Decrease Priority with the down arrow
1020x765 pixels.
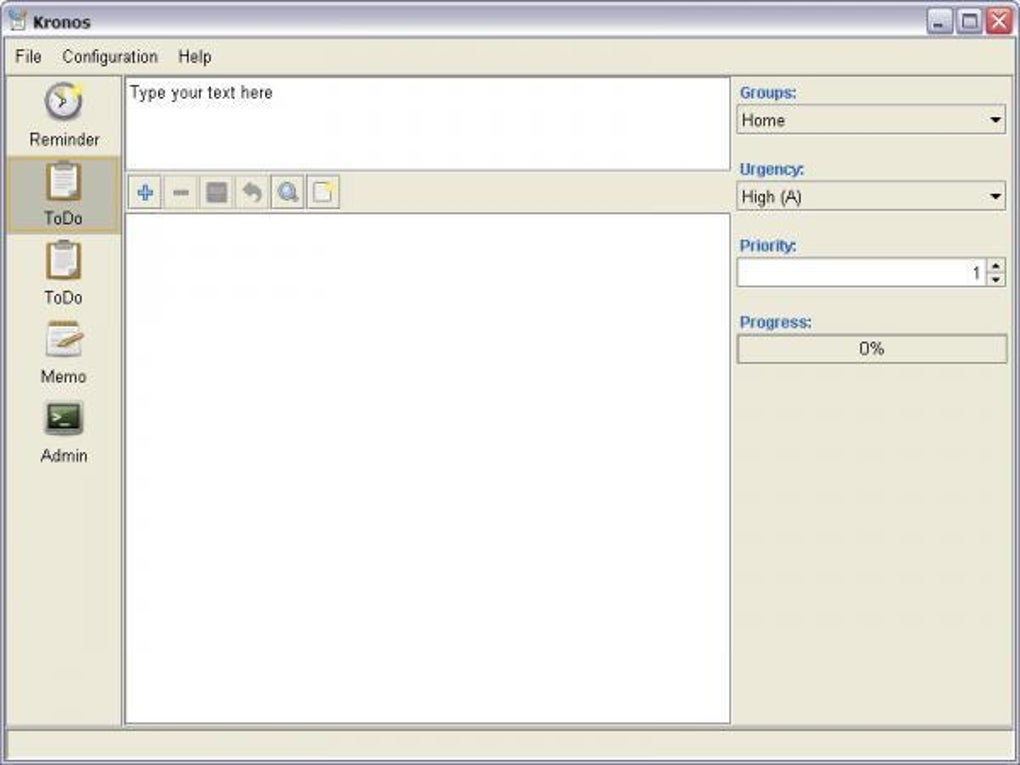point(996,280)
